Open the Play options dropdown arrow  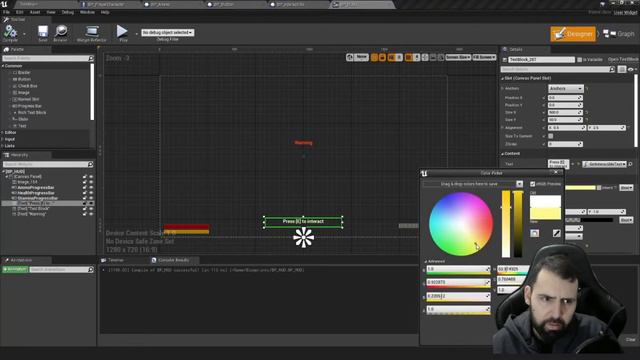[136, 34]
